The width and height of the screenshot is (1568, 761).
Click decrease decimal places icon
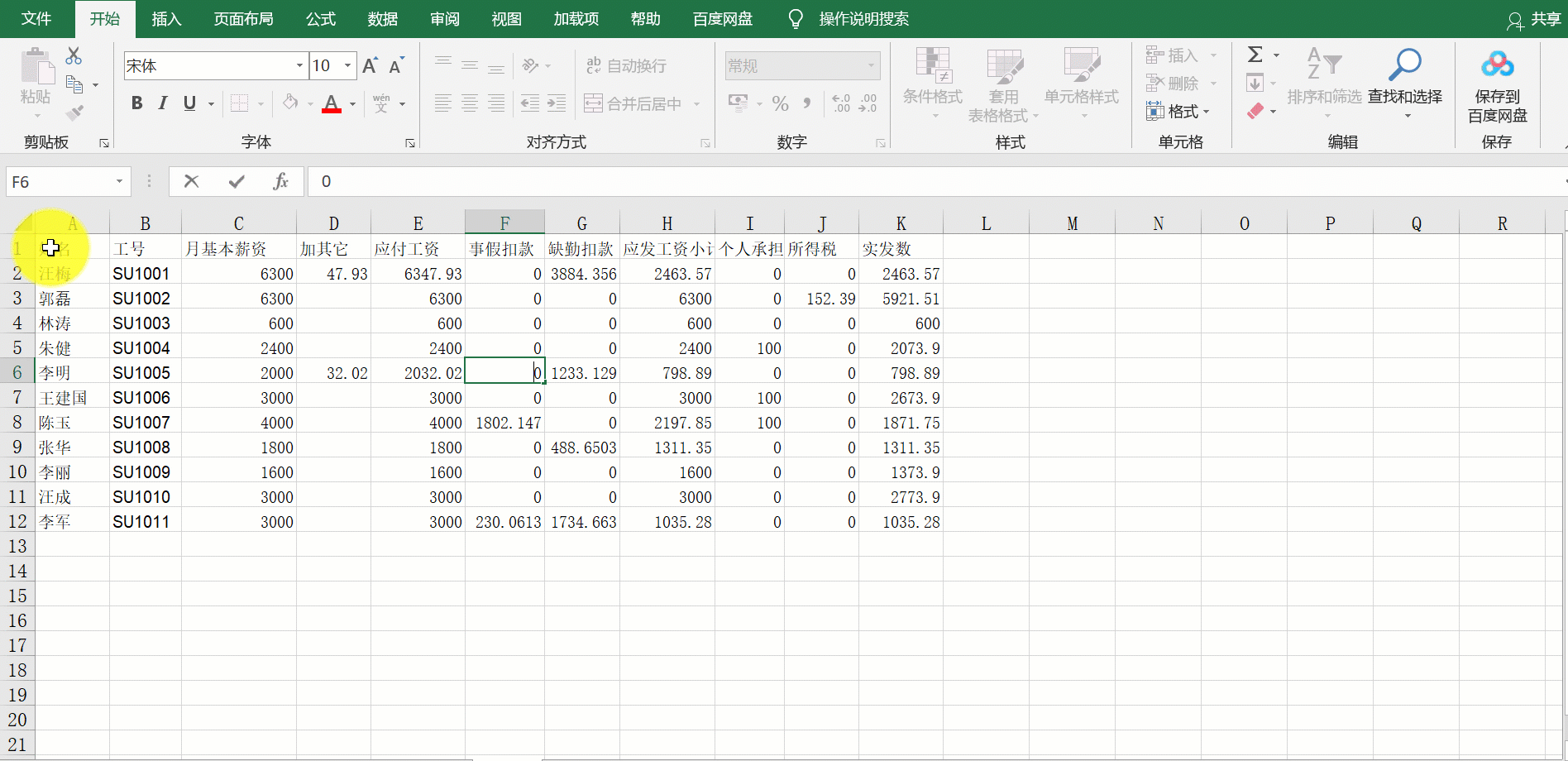tap(868, 103)
